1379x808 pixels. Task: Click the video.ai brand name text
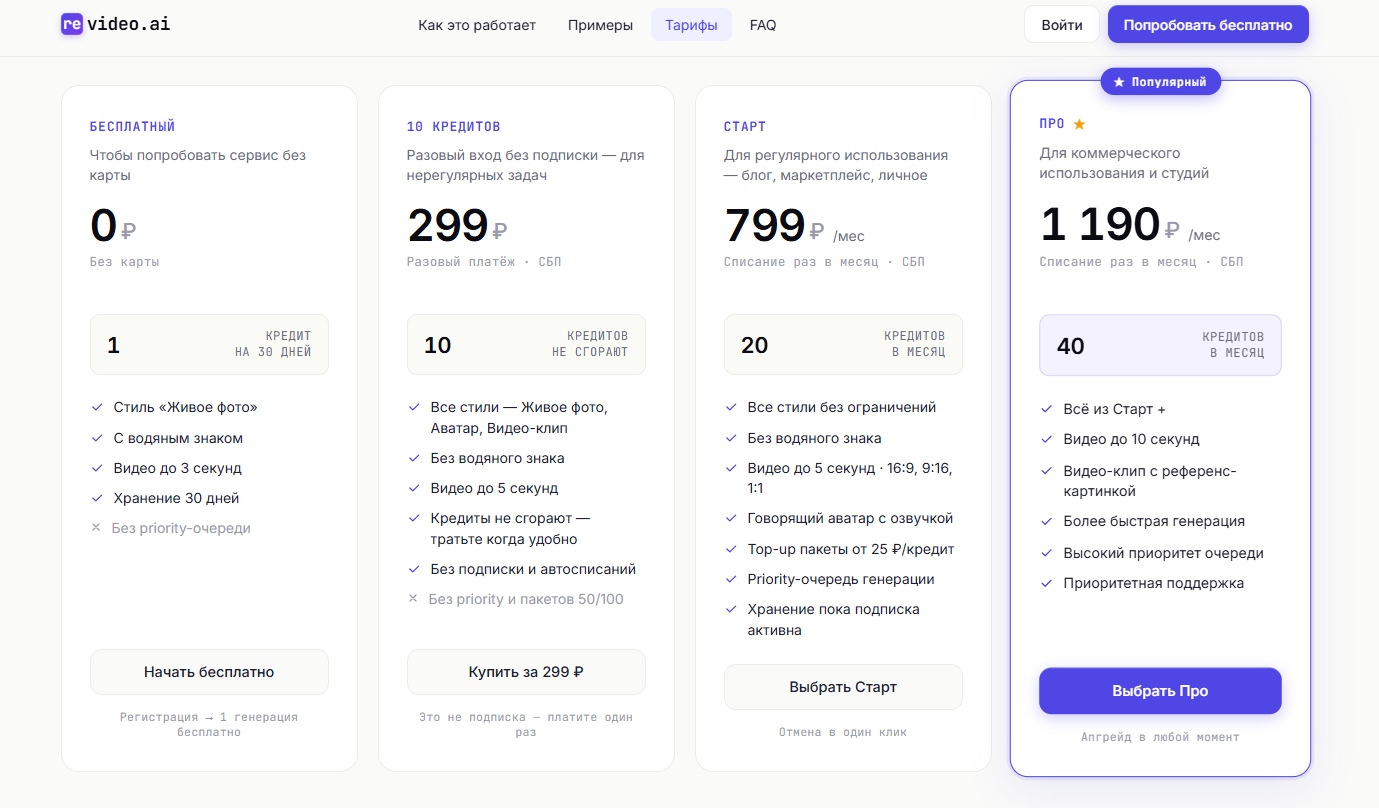click(x=129, y=24)
